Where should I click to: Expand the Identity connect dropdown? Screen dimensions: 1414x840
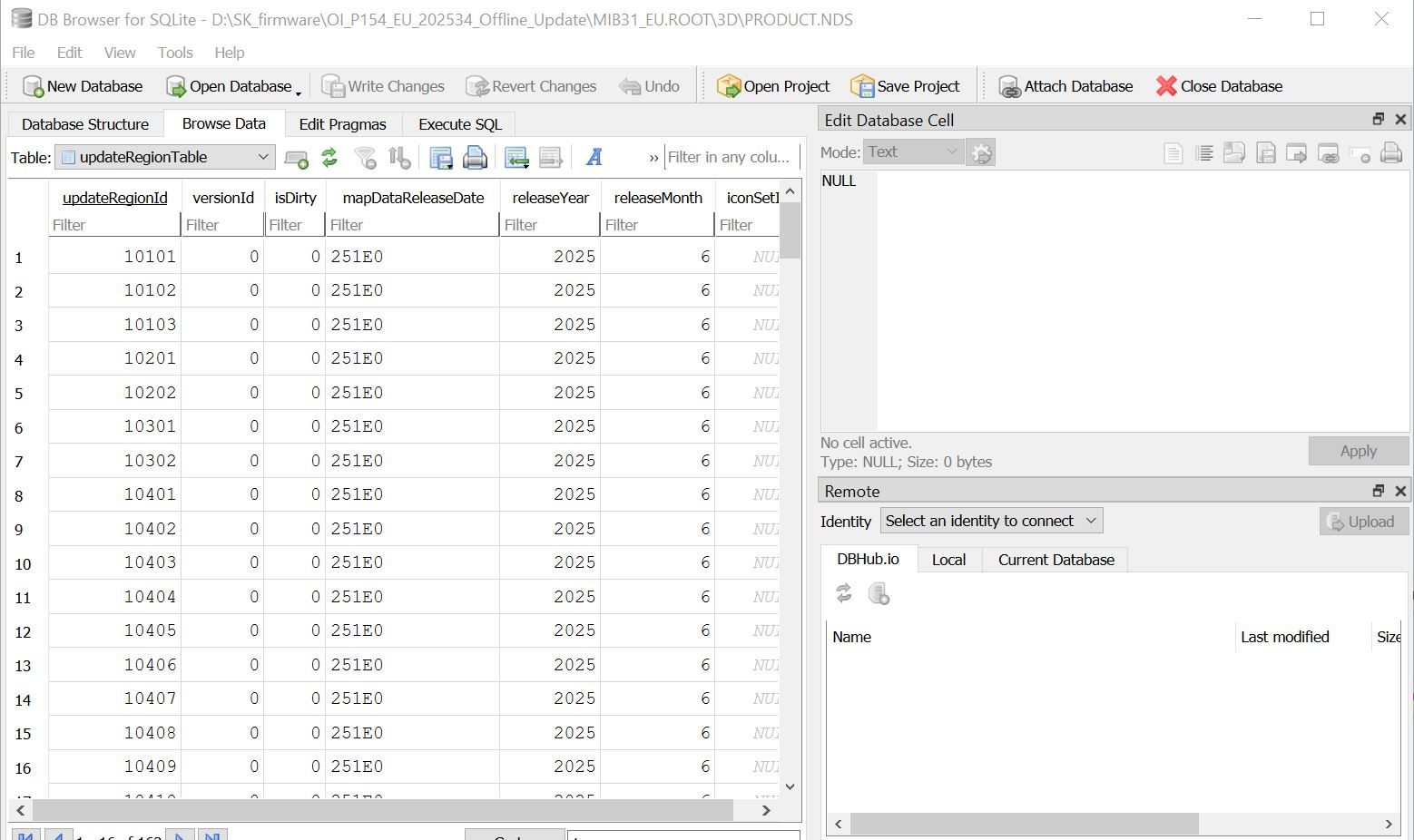(991, 521)
